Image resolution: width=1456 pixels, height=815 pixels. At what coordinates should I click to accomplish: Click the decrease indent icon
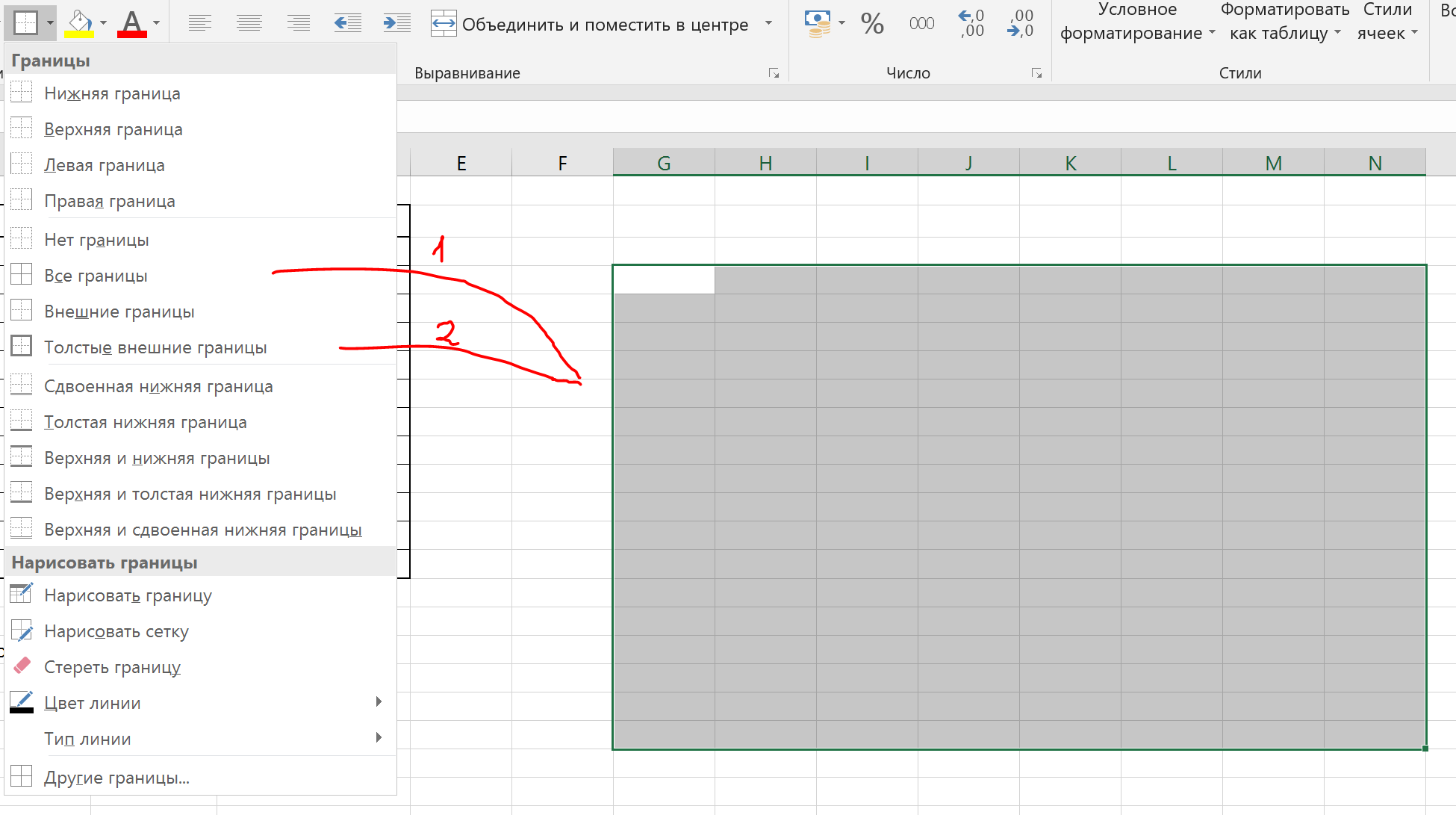pyautogui.click(x=348, y=23)
